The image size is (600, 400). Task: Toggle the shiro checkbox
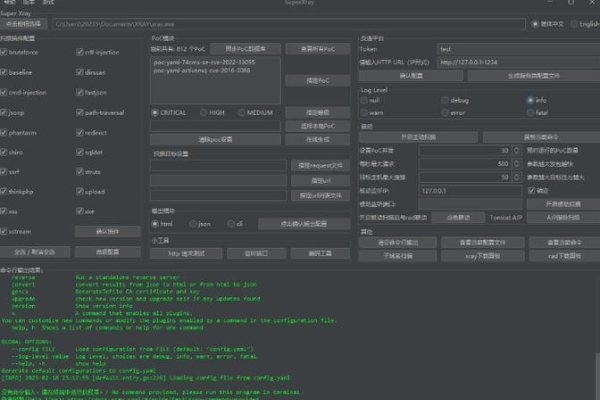[x=3, y=152]
